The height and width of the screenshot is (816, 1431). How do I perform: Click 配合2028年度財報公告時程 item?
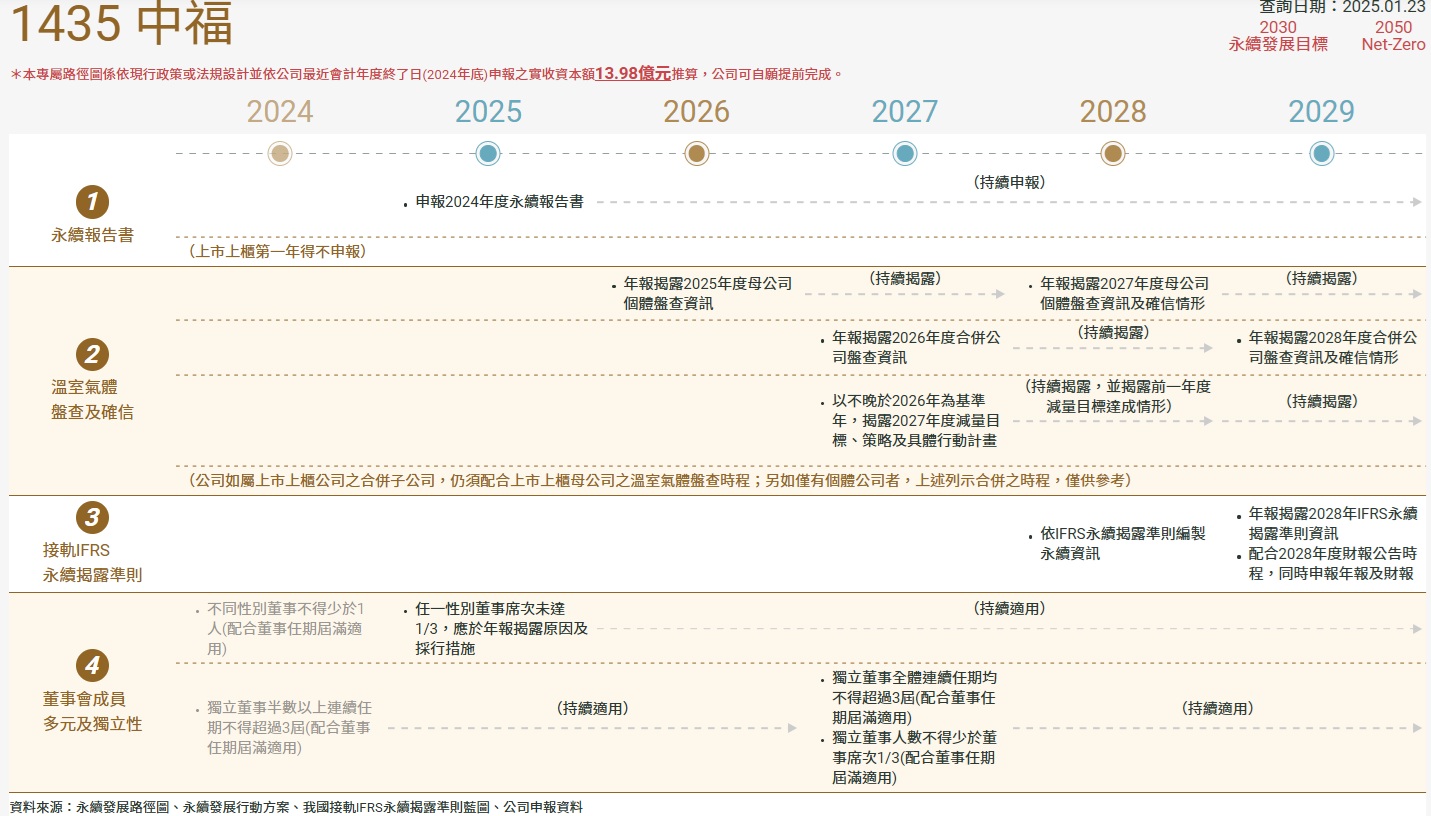click(x=1332, y=563)
